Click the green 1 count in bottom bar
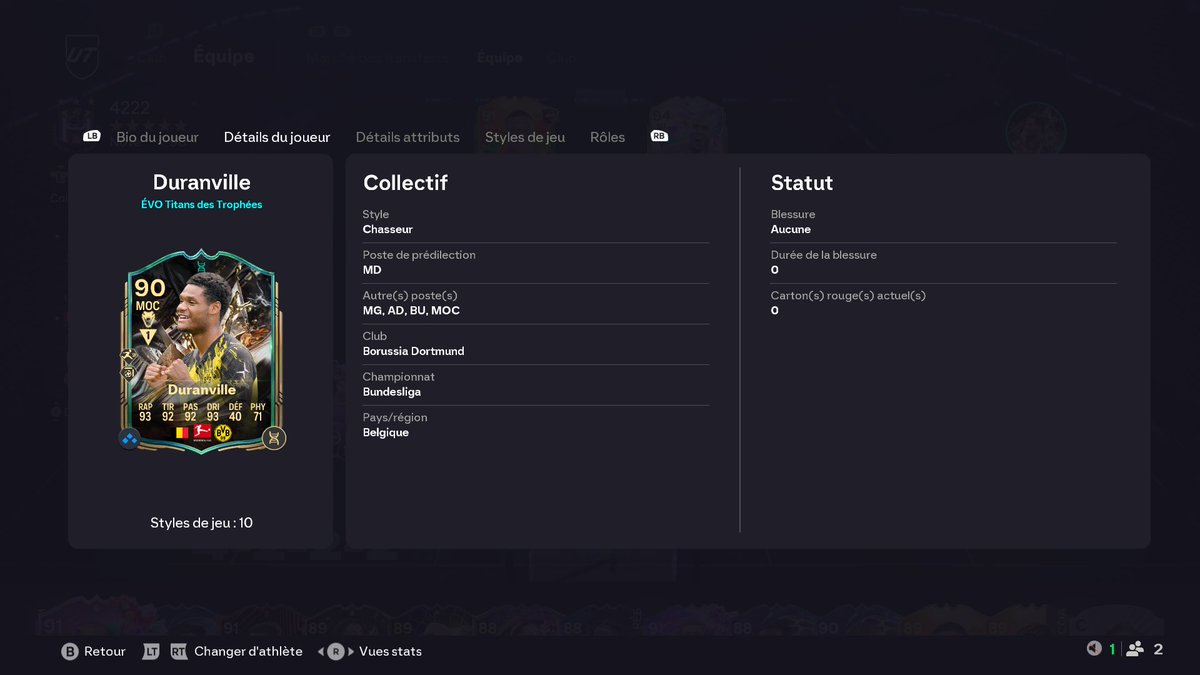Screen dimensions: 1200x675 (1112, 649)
